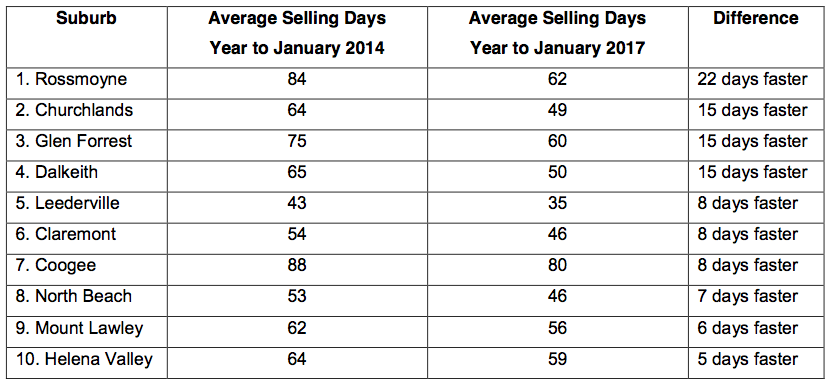The width and height of the screenshot is (831, 385).
Task: Select the Difference column header
Action: click(x=756, y=19)
